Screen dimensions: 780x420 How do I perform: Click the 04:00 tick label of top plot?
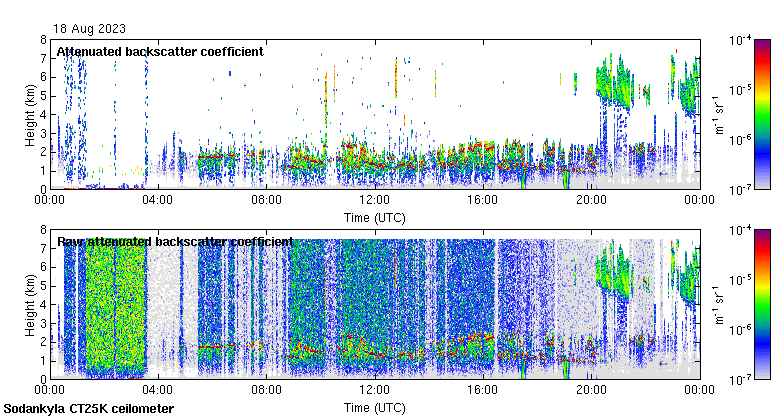[x=158, y=200]
